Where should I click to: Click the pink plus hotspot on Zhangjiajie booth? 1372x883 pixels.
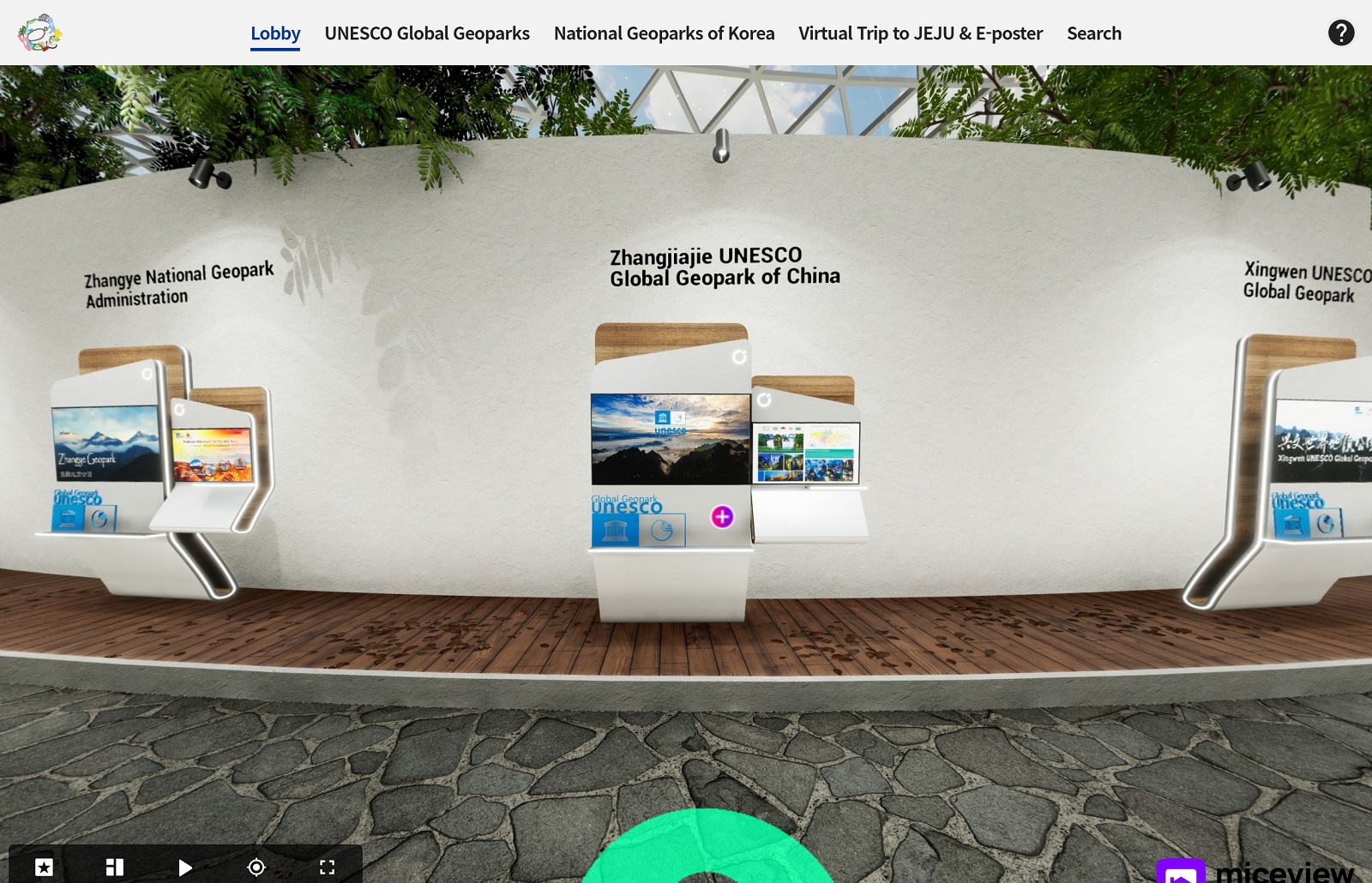[x=722, y=516]
